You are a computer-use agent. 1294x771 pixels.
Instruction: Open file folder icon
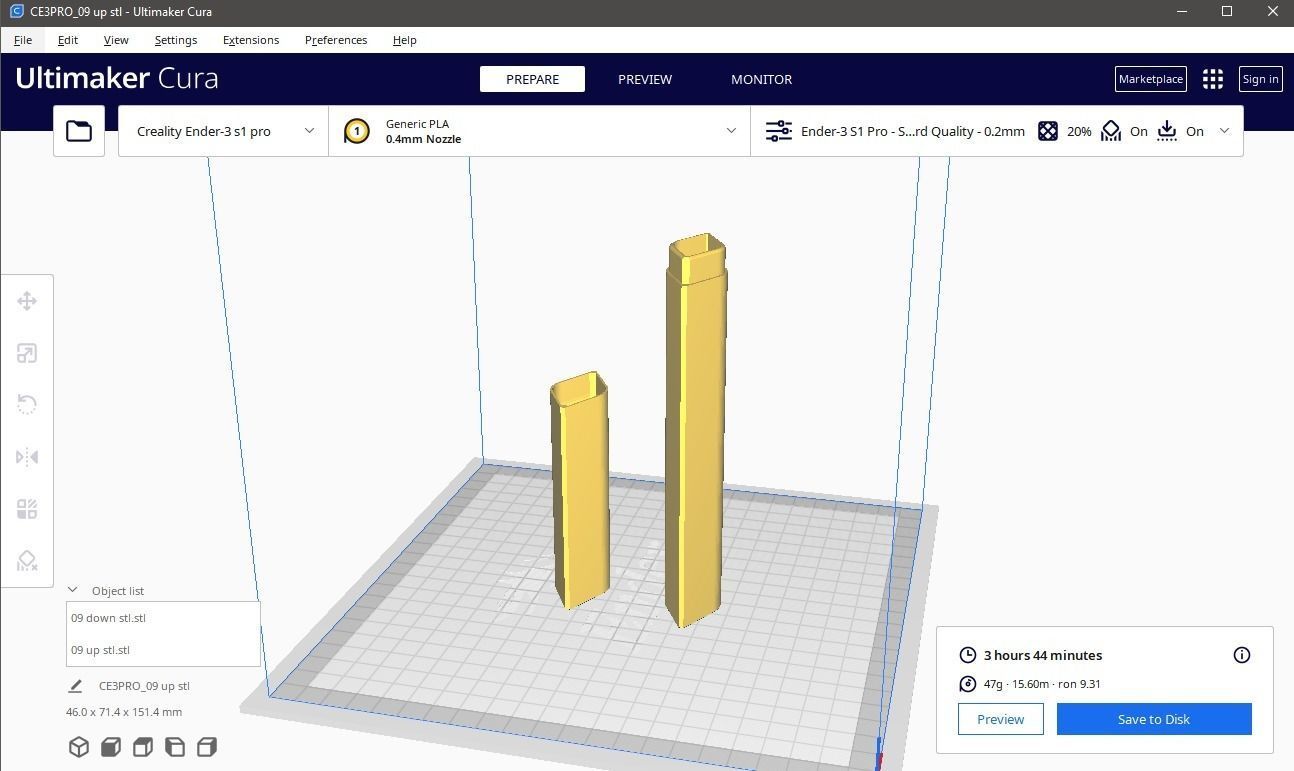tap(79, 131)
